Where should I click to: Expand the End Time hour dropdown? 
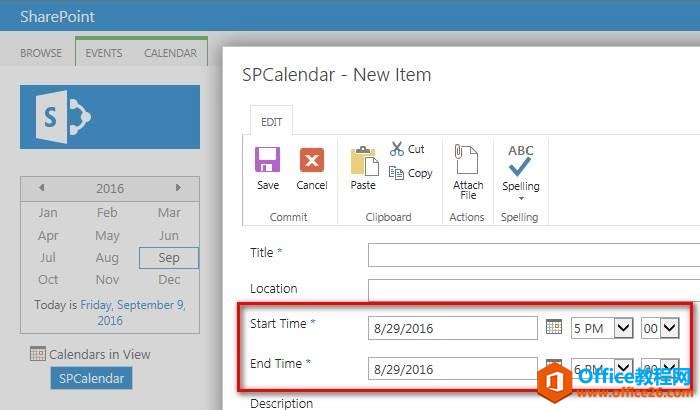[623, 368]
